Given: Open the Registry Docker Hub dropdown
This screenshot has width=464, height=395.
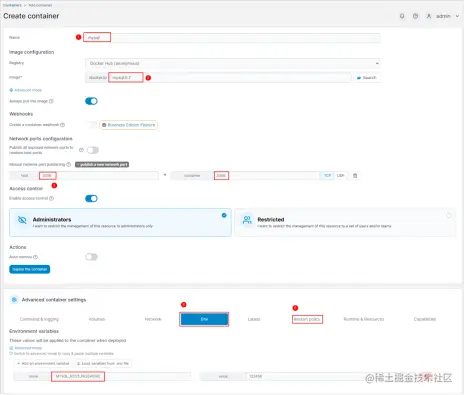Looking at the screenshot, I should pyautogui.click(x=233, y=63).
